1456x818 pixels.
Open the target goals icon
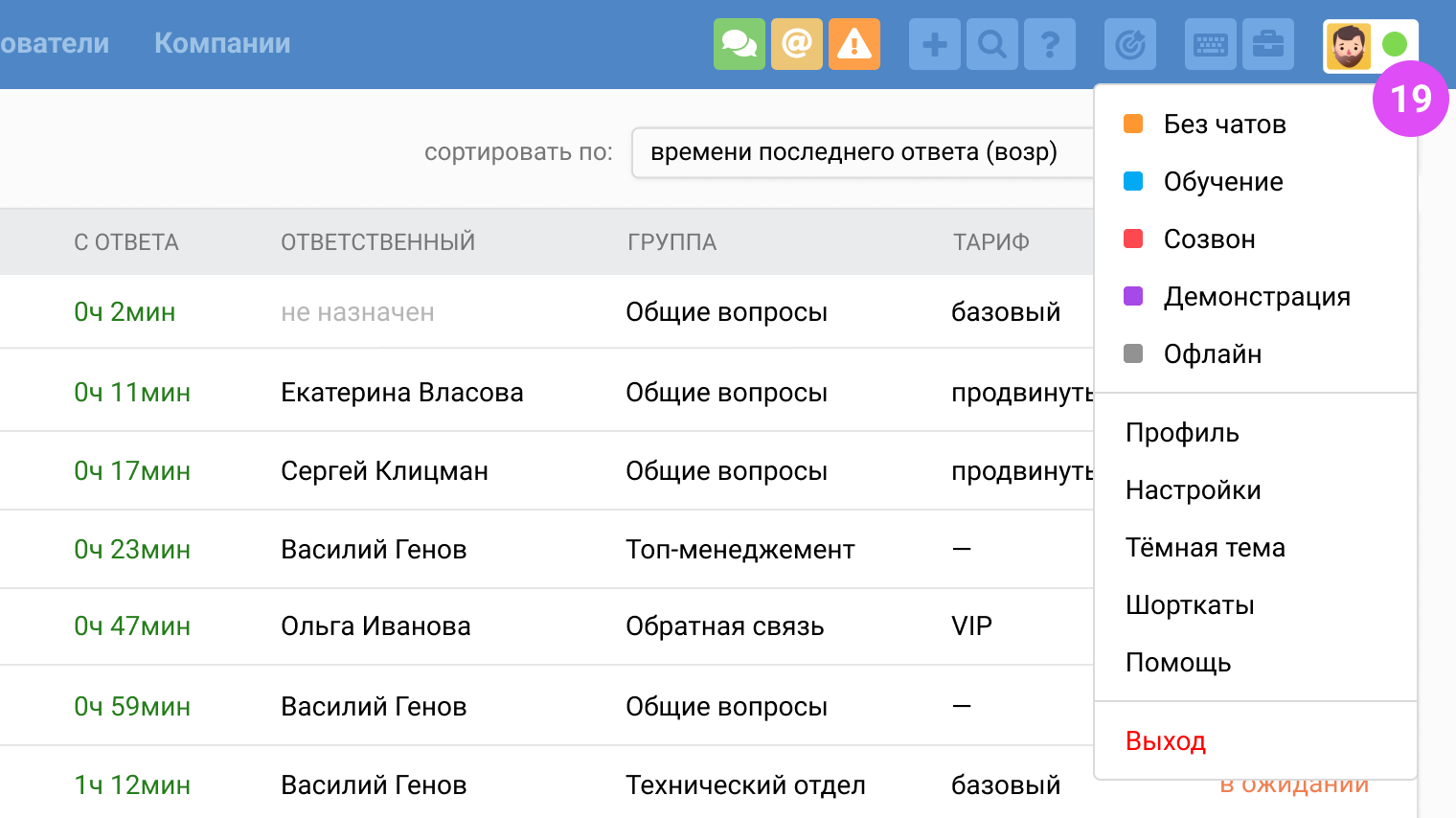(x=1129, y=44)
